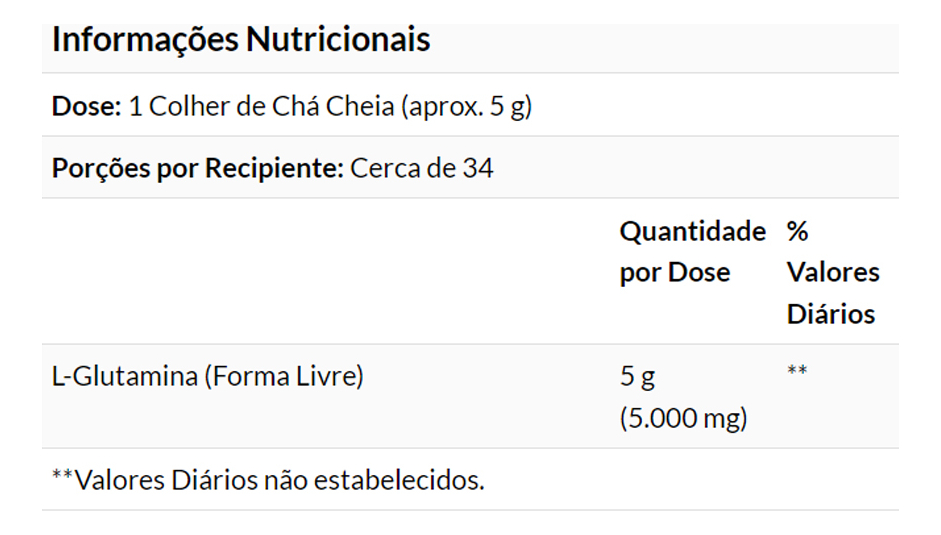Image resolution: width=941 pixels, height=535 pixels.
Task: Click the bold Dose: label
Action: pyautogui.click(x=86, y=106)
